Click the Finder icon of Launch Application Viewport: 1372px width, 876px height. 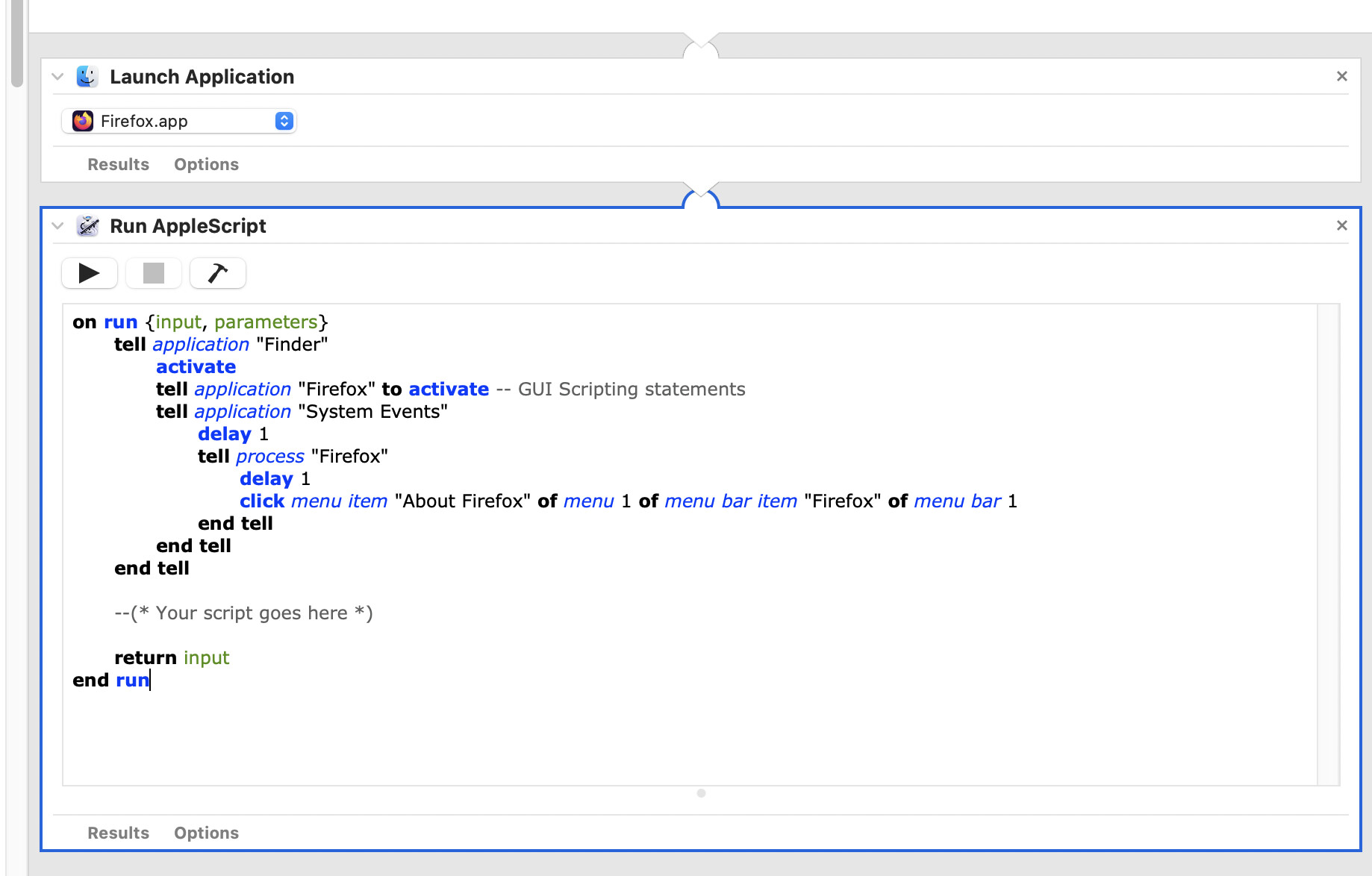click(87, 77)
